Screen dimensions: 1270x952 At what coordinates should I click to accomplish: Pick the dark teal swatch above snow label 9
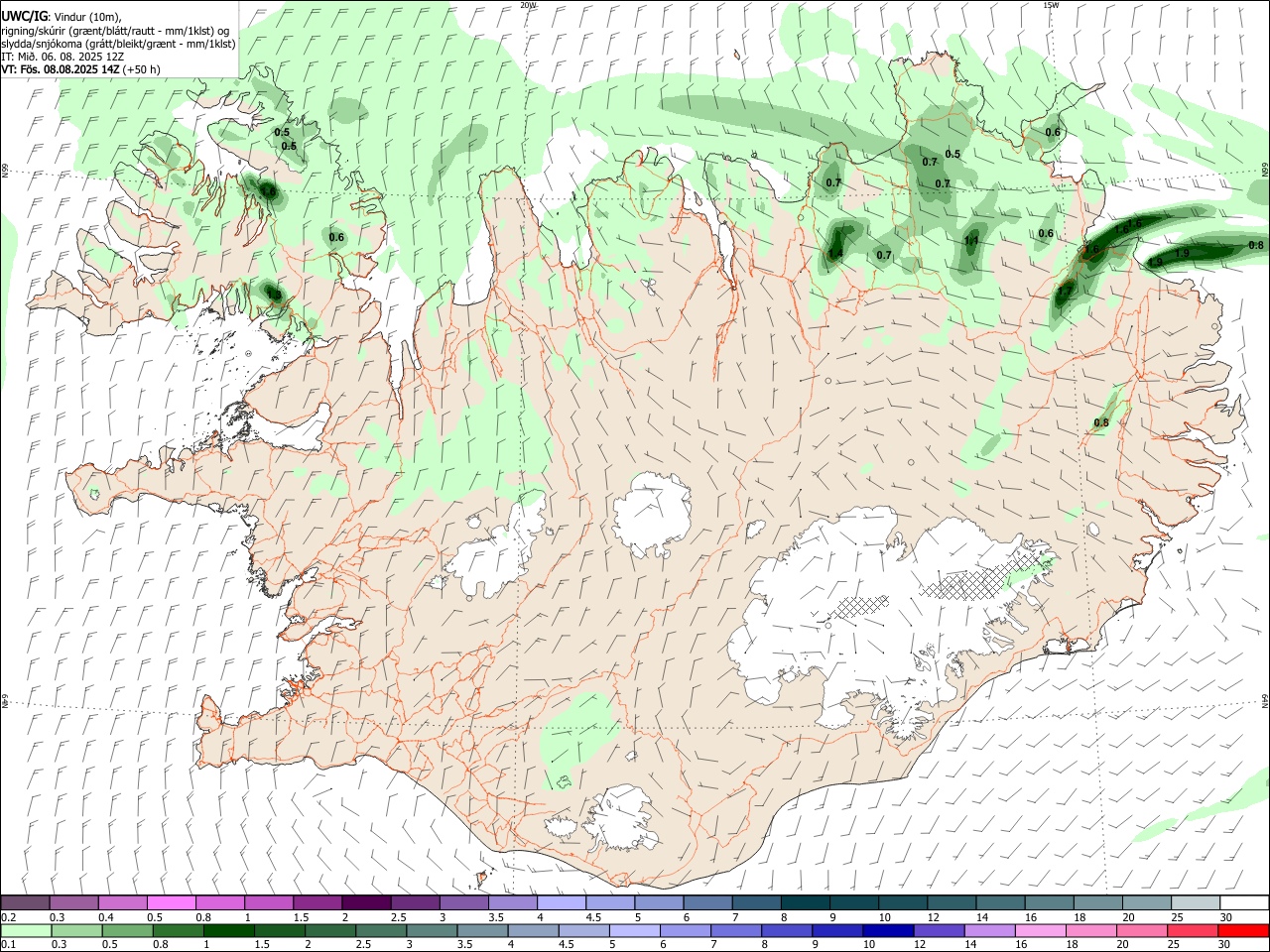853,902
